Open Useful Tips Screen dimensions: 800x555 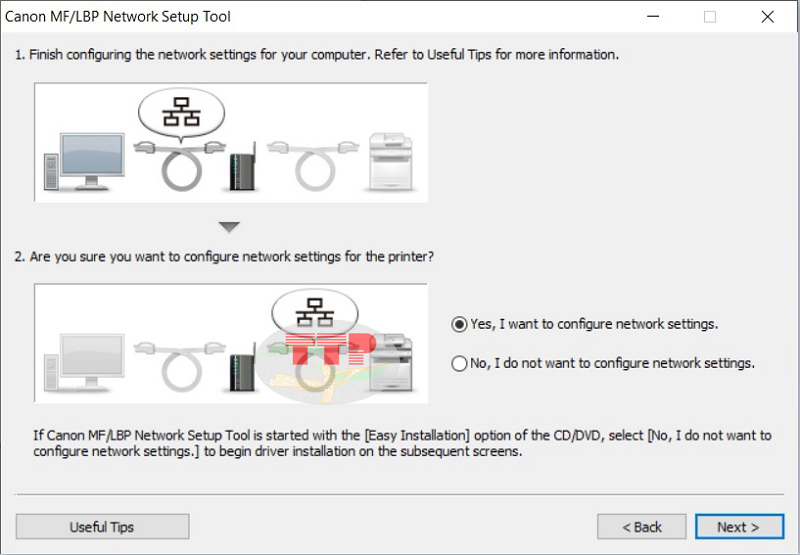tap(102, 527)
